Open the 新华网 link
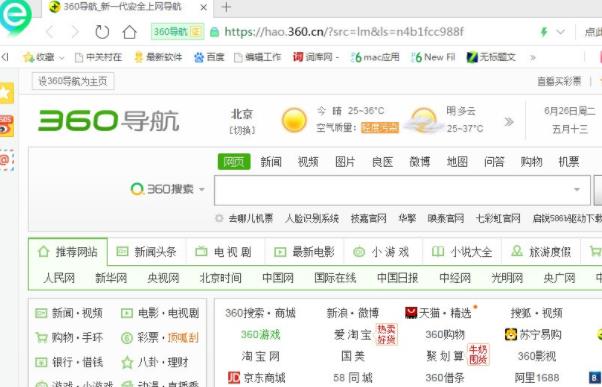 click(x=111, y=278)
